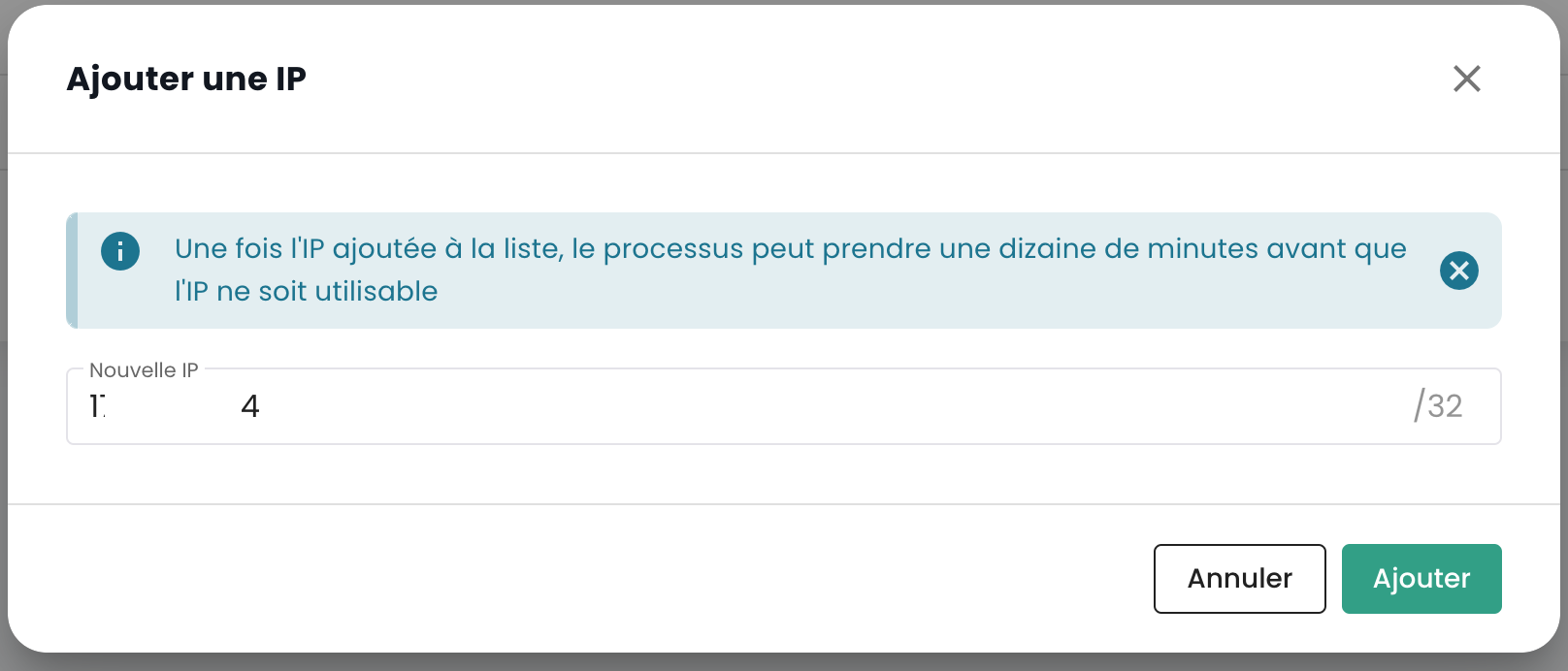1568x671 pixels.
Task: Click the text "l'IP ne soit utilisable"
Action: click(x=306, y=292)
